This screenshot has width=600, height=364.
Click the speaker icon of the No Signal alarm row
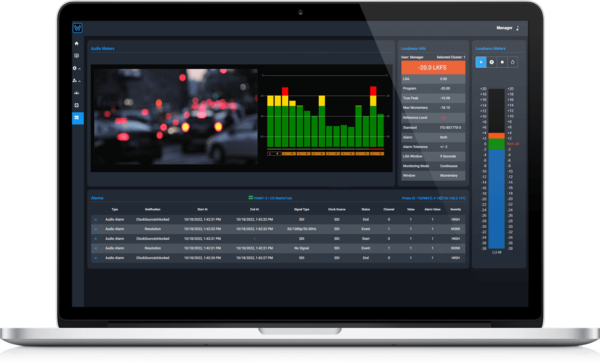point(95,248)
